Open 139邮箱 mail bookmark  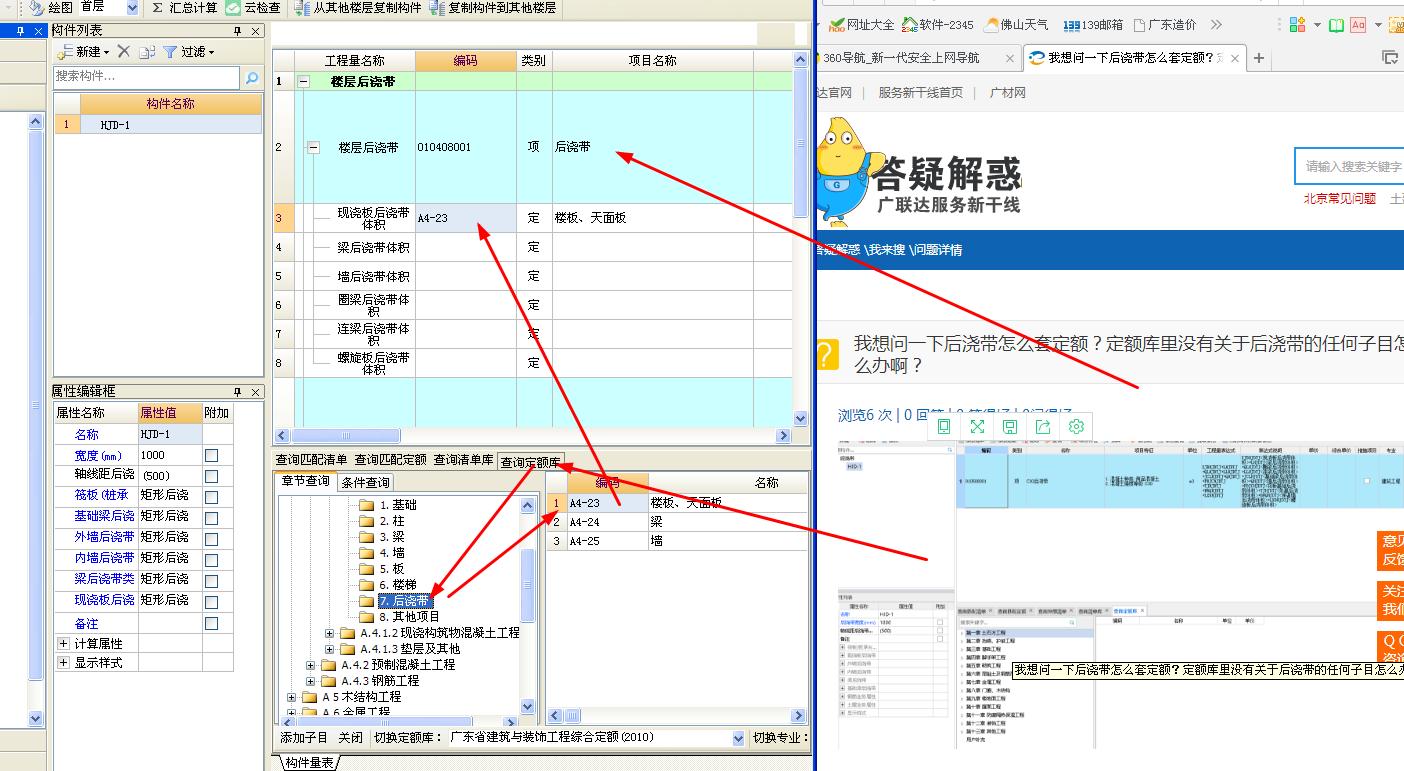[x=1092, y=24]
